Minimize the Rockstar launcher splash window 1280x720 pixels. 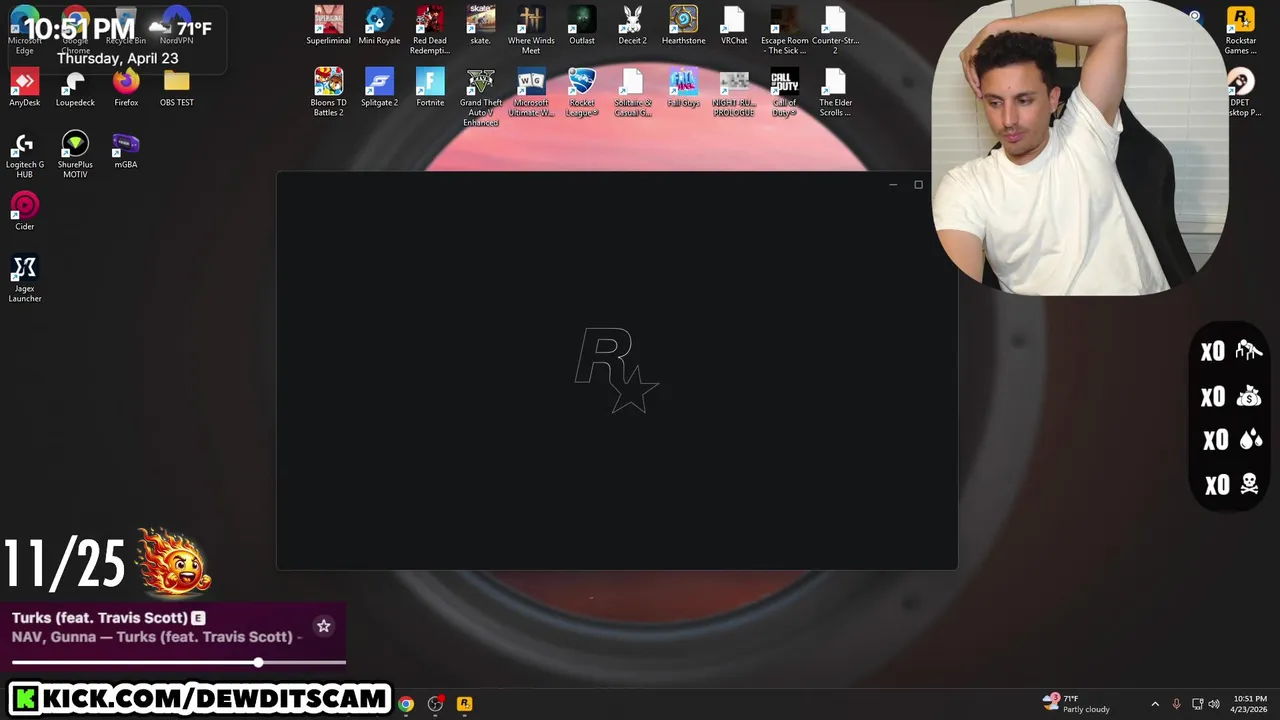click(x=893, y=184)
